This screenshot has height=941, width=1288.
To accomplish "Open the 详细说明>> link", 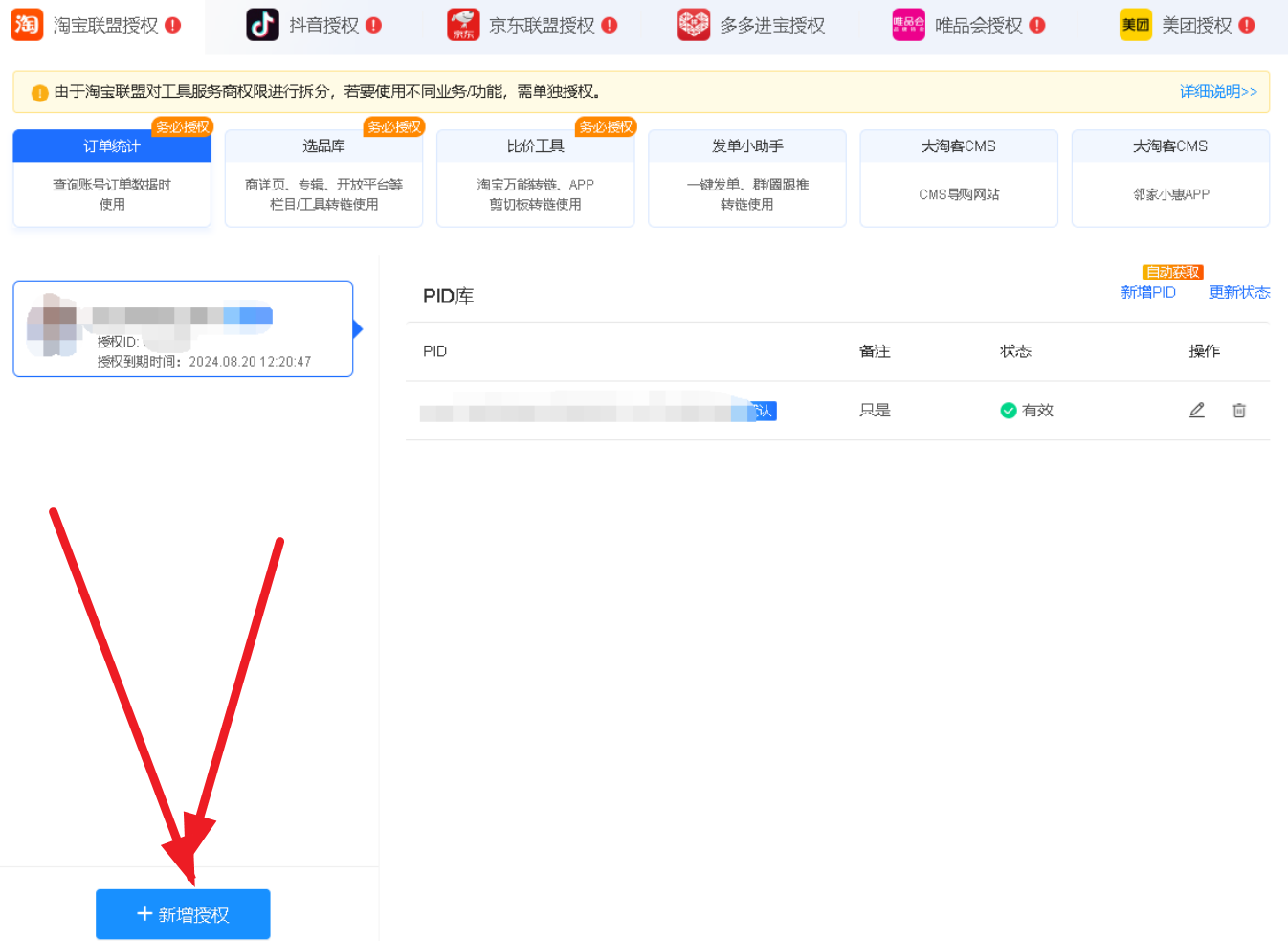I will tap(1218, 92).
